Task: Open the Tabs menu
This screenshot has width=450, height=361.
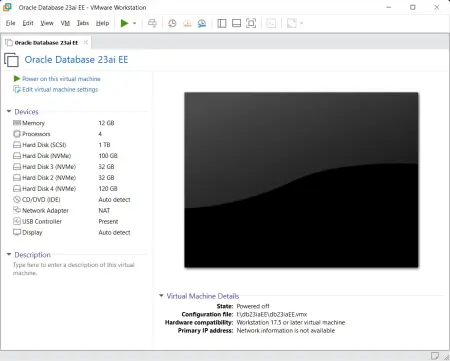Action: [83, 23]
